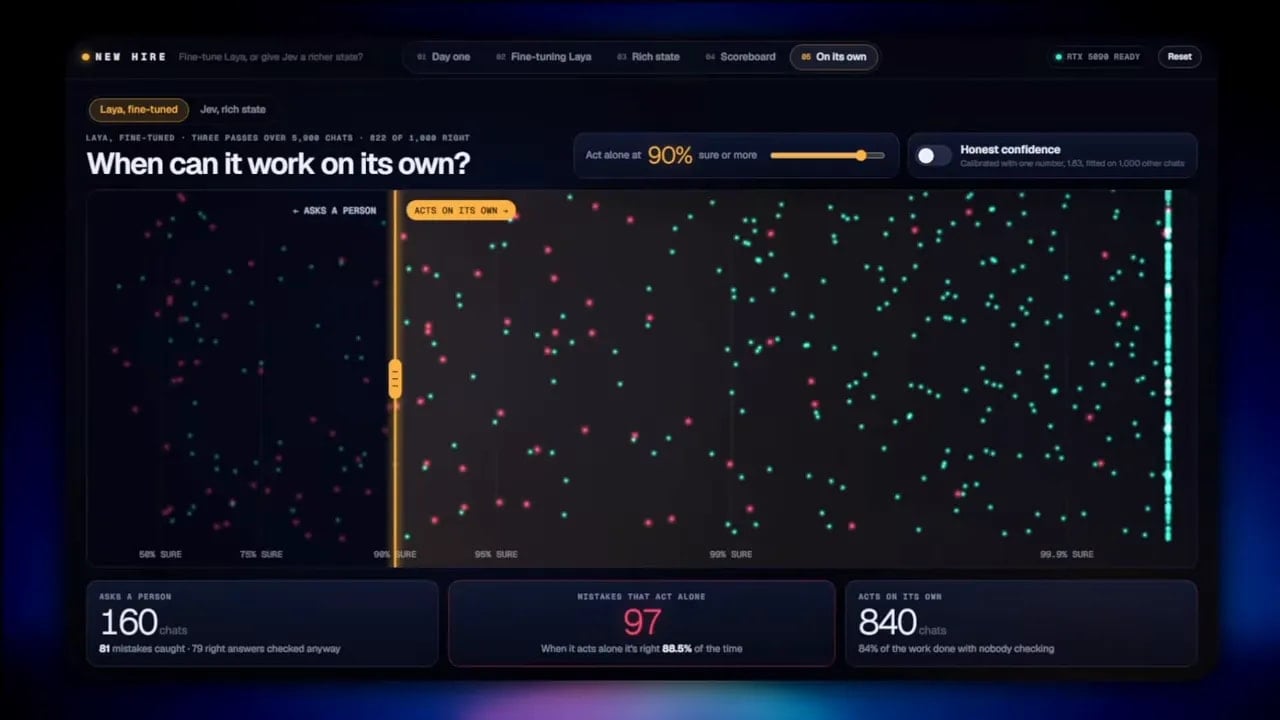Click the Mistakes that act alone card
The height and width of the screenshot is (720, 1280).
tap(641, 623)
